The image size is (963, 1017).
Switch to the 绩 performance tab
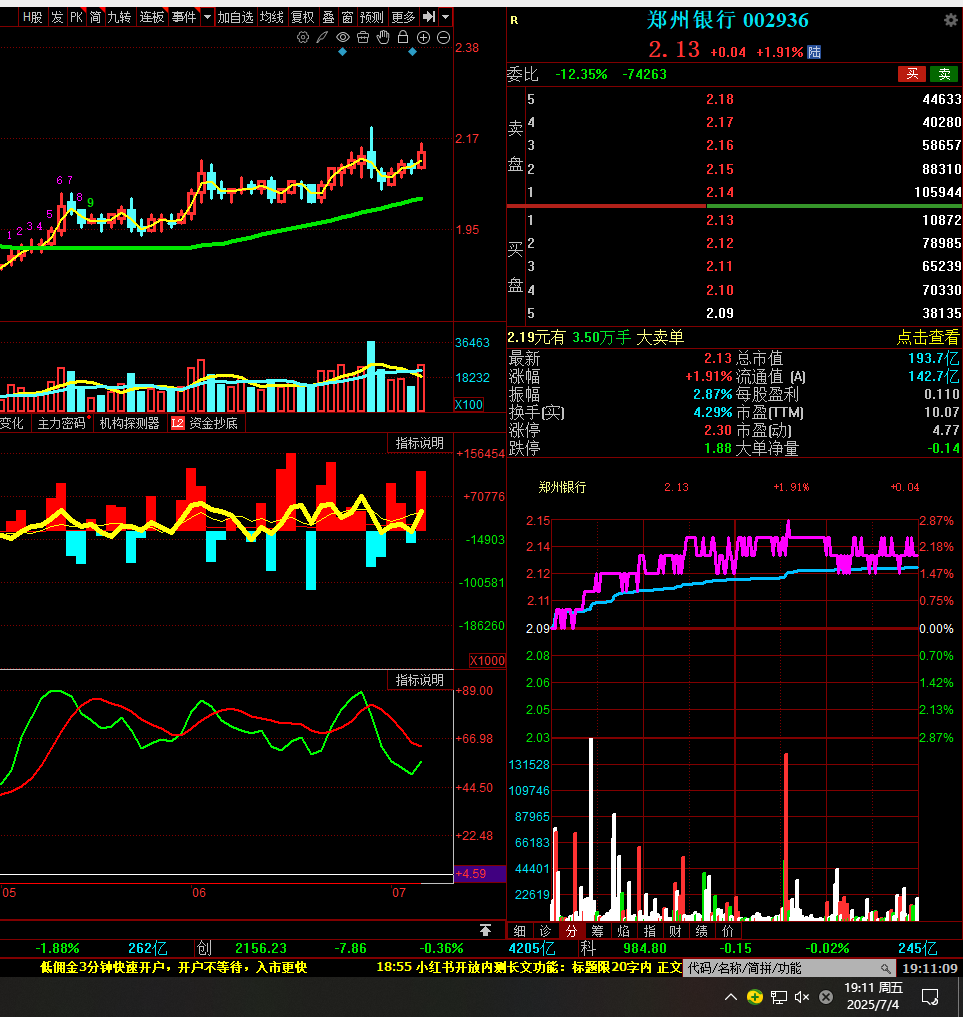click(x=701, y=931)
